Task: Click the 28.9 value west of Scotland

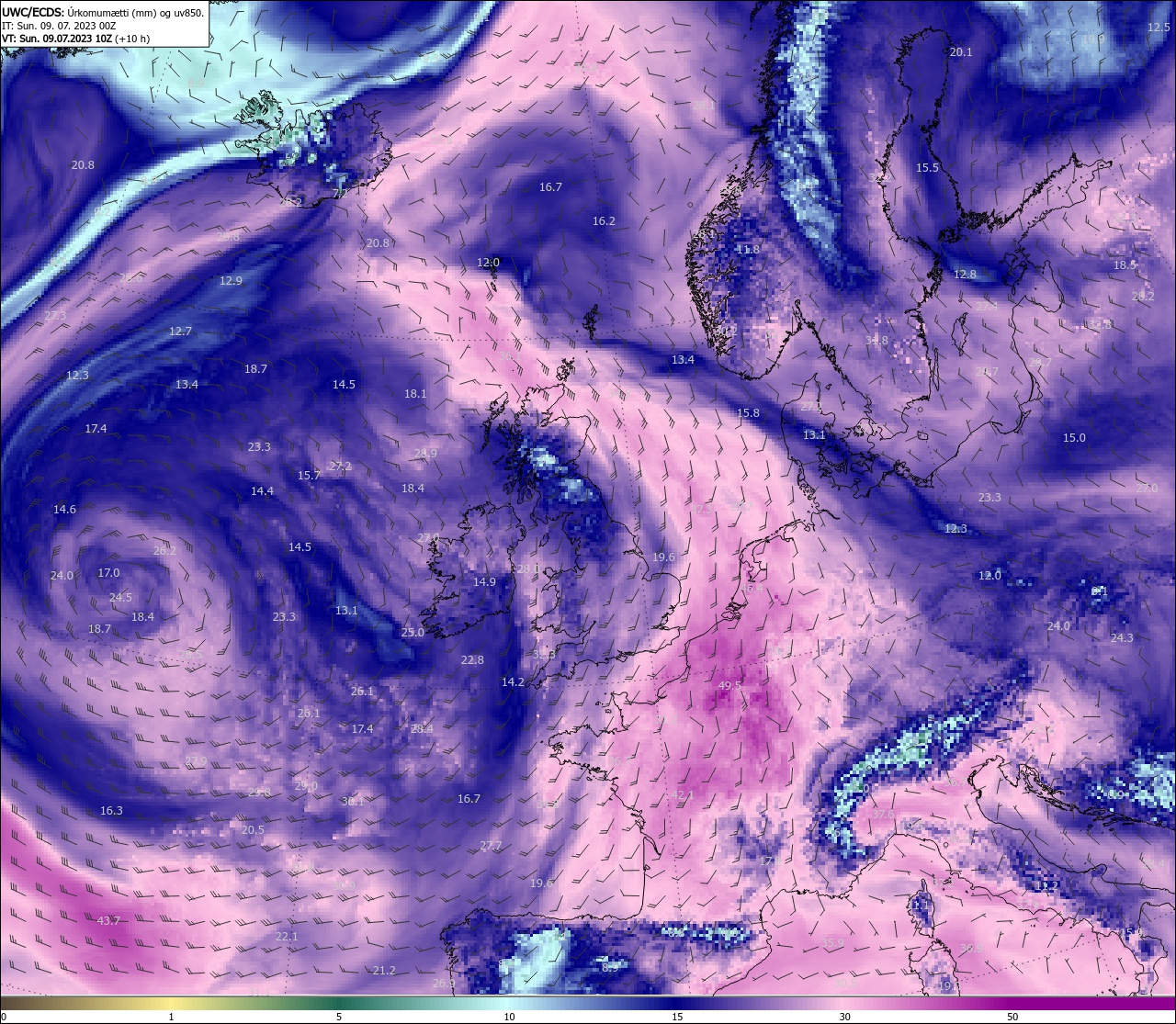Action: click(x=425, y=453)
